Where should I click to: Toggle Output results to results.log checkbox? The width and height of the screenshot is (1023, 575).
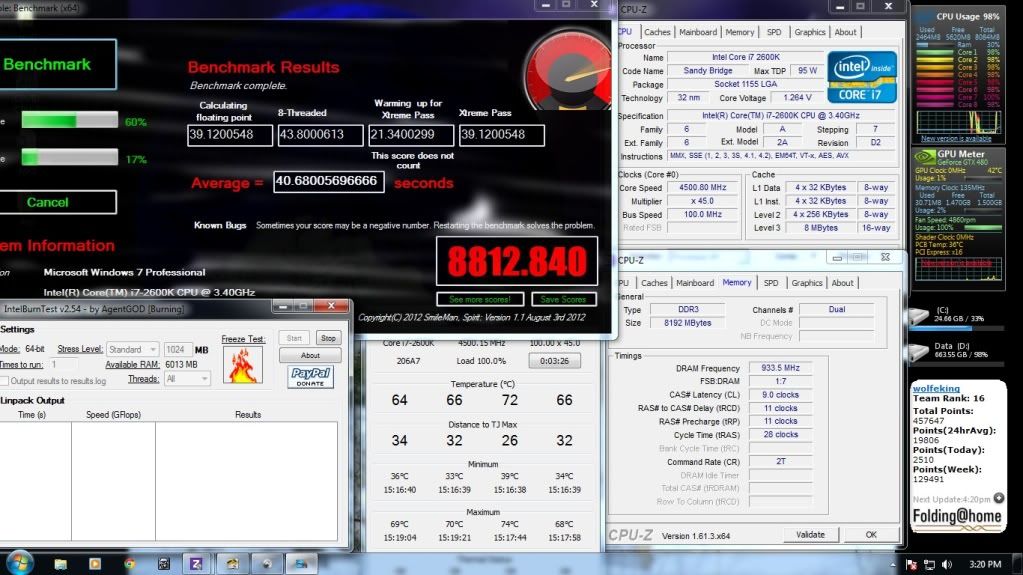point(5,381)
